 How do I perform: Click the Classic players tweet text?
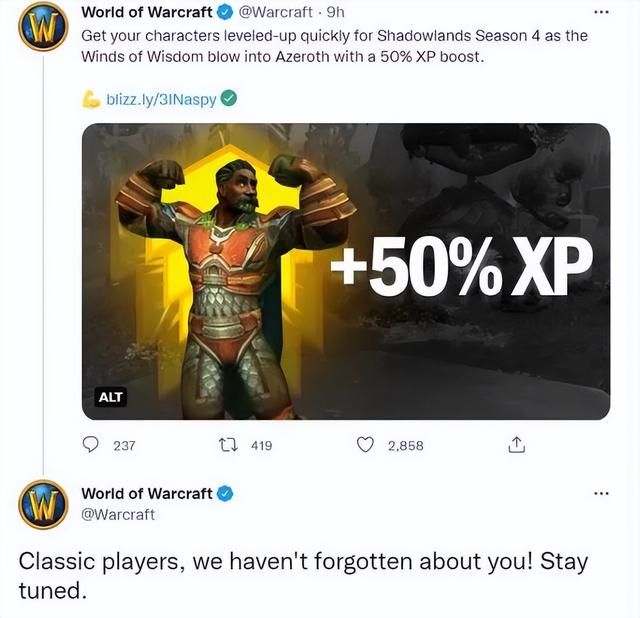click(x=303, y=576)
